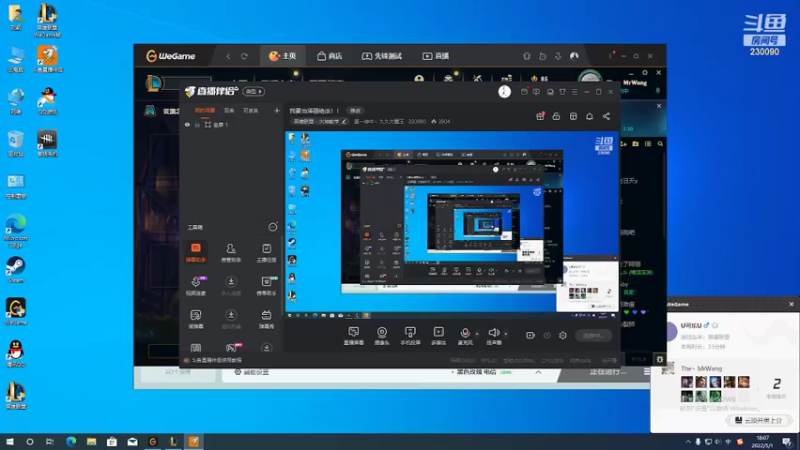Image resolution: width=800 pixels, height=450 pixels.
Task: Switch to third scene tab in 直播伴侣
Action: [251, 110]
